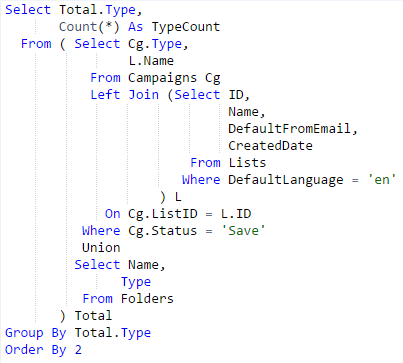403x363 pixels.
Task: Click the 'Where' before DefaultLanguage
Action: 201,180
